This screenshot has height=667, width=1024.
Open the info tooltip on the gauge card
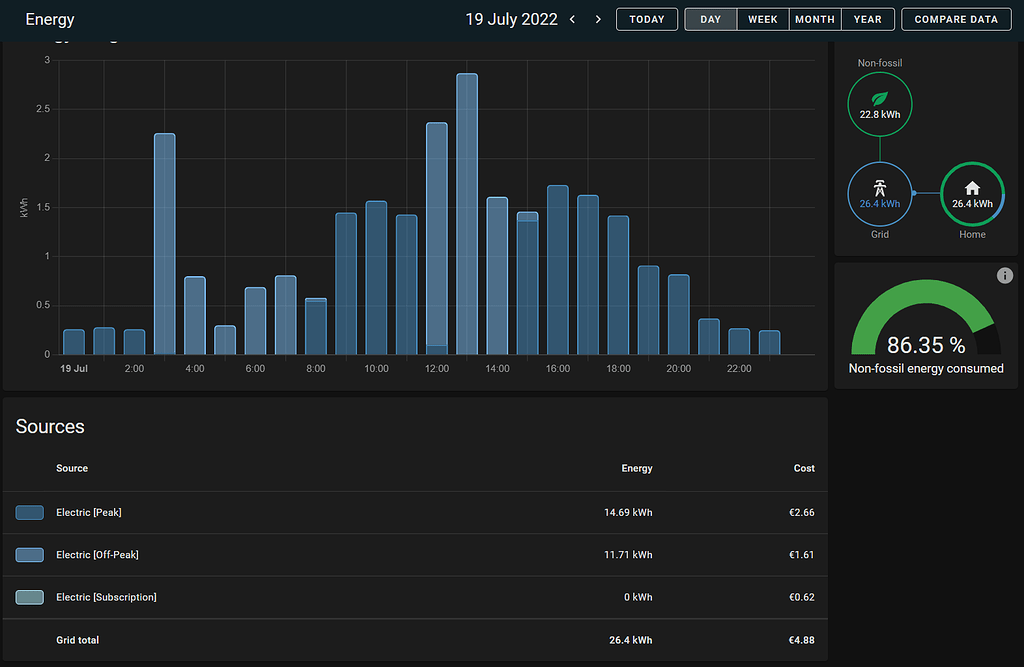coord(1005,275)
